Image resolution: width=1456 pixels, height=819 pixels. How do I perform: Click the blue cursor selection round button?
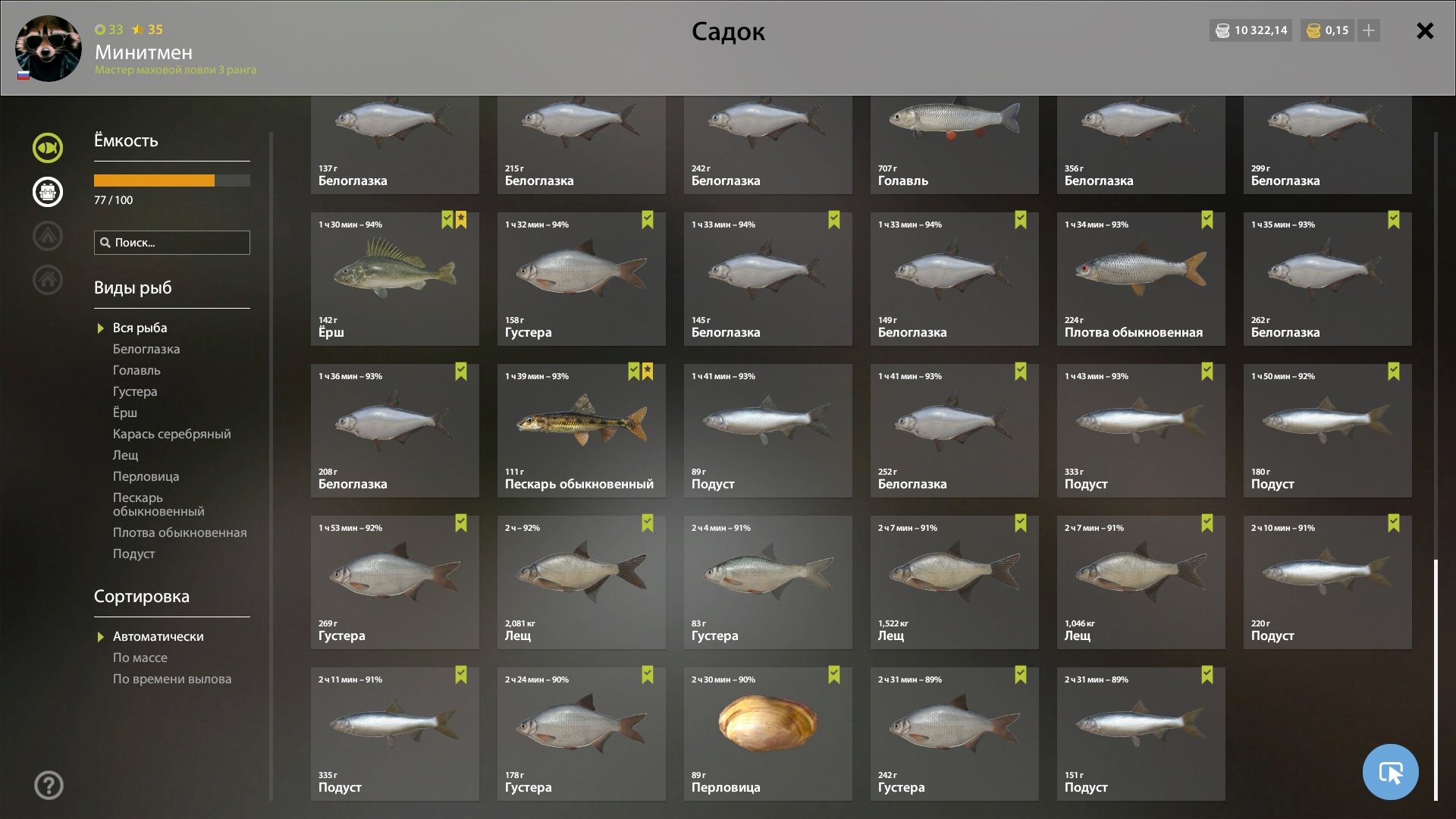(x=1390, y=772)
